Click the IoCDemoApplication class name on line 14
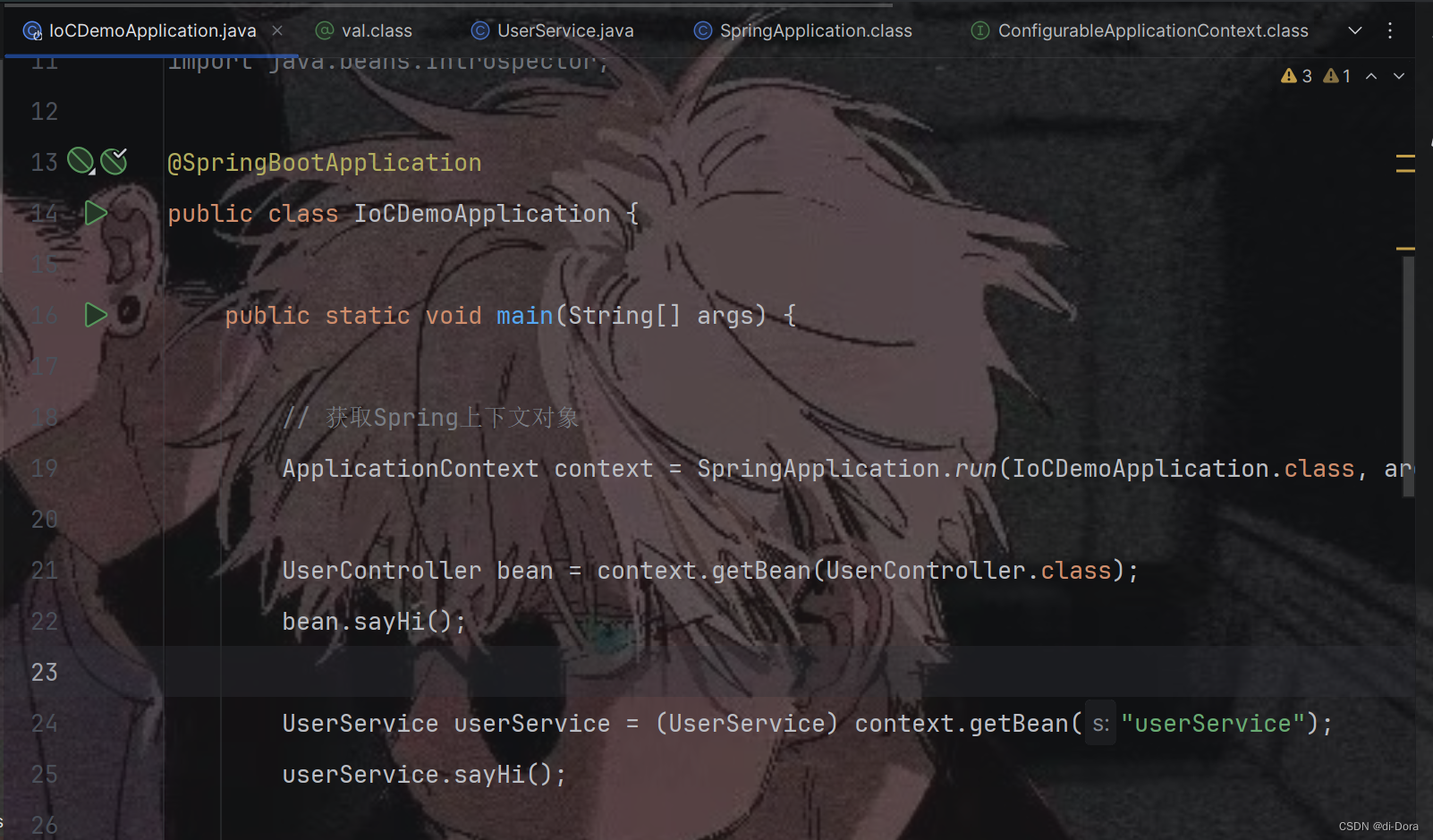 (x=482, y=214)
